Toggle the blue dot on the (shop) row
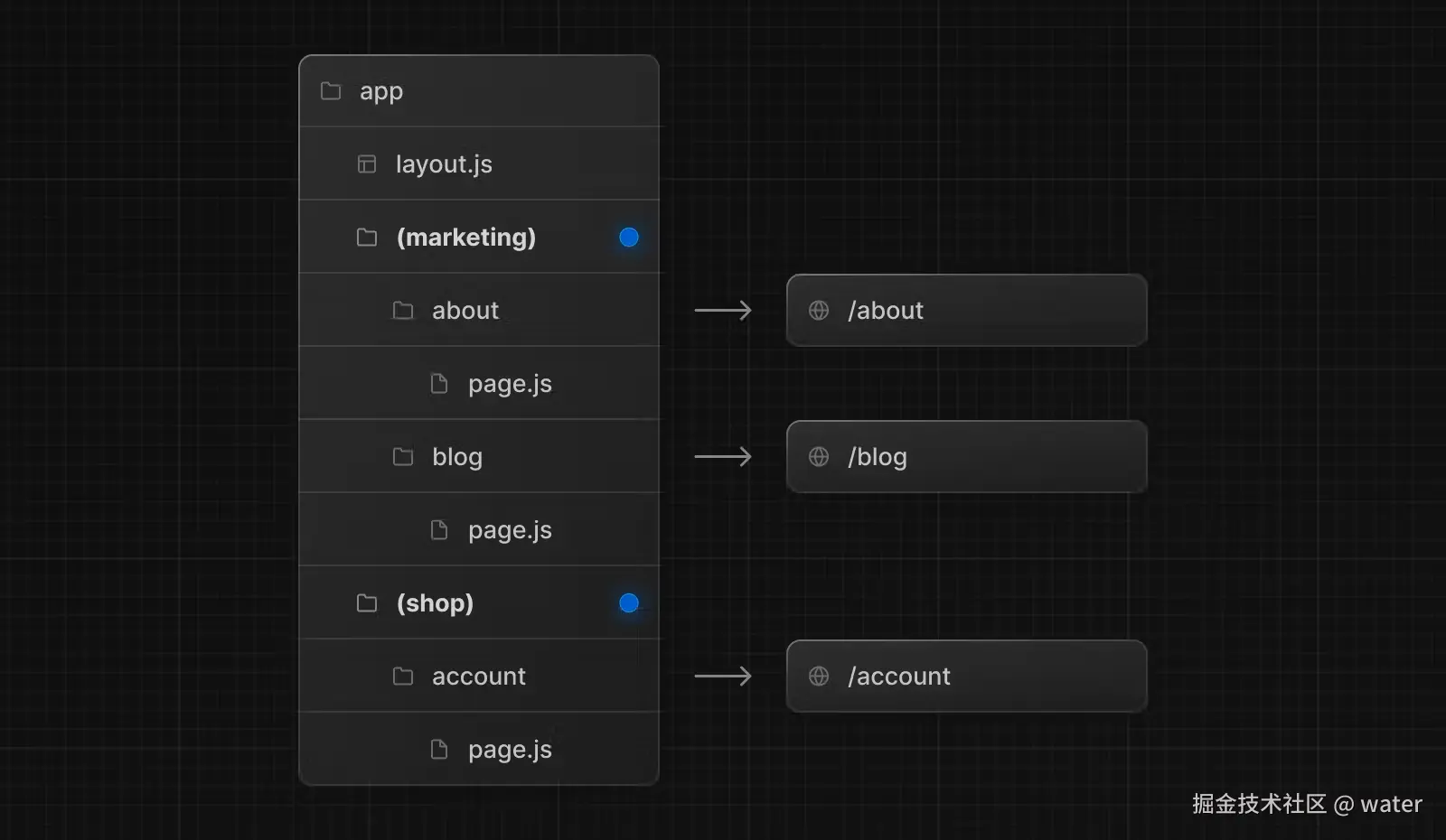Image resolution: width=1446 pixels, height=840 pixels. coord(629,603)
